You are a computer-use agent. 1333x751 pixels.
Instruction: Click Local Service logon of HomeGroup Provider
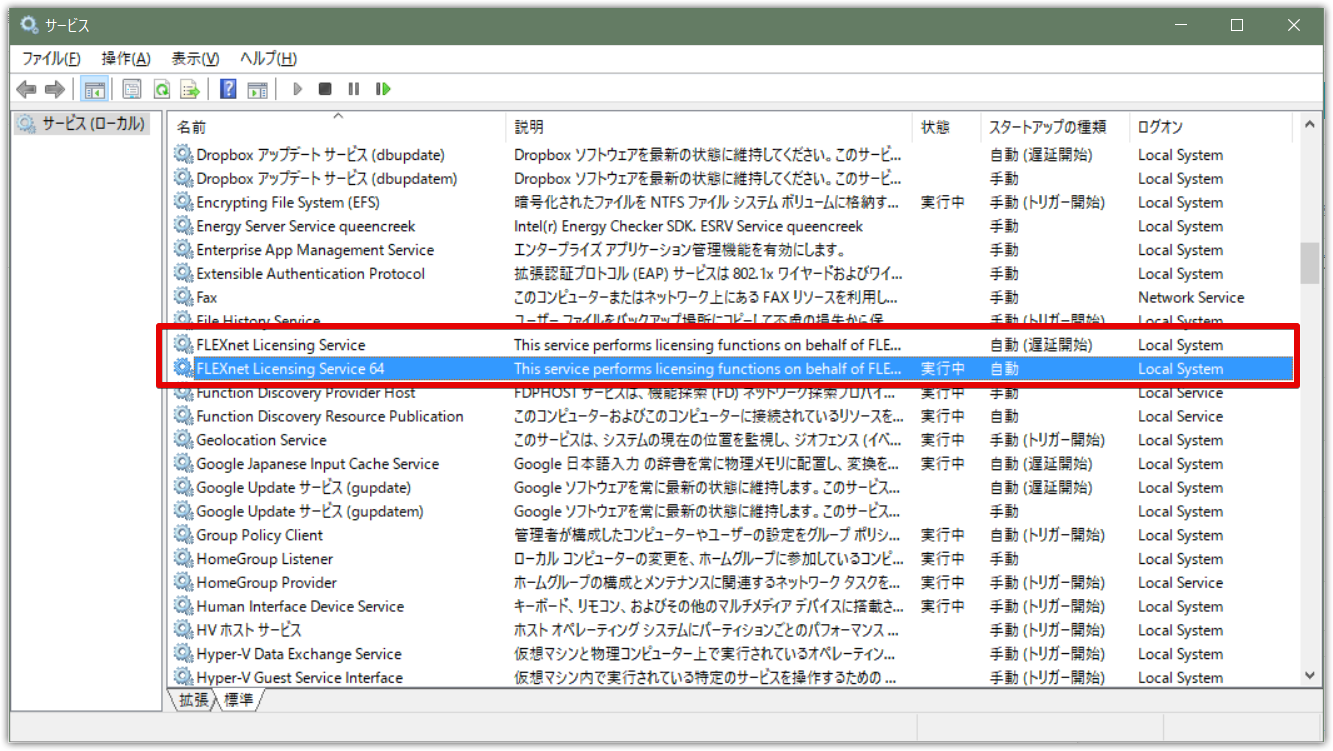pyautogui.click(x=1180, y=583)
